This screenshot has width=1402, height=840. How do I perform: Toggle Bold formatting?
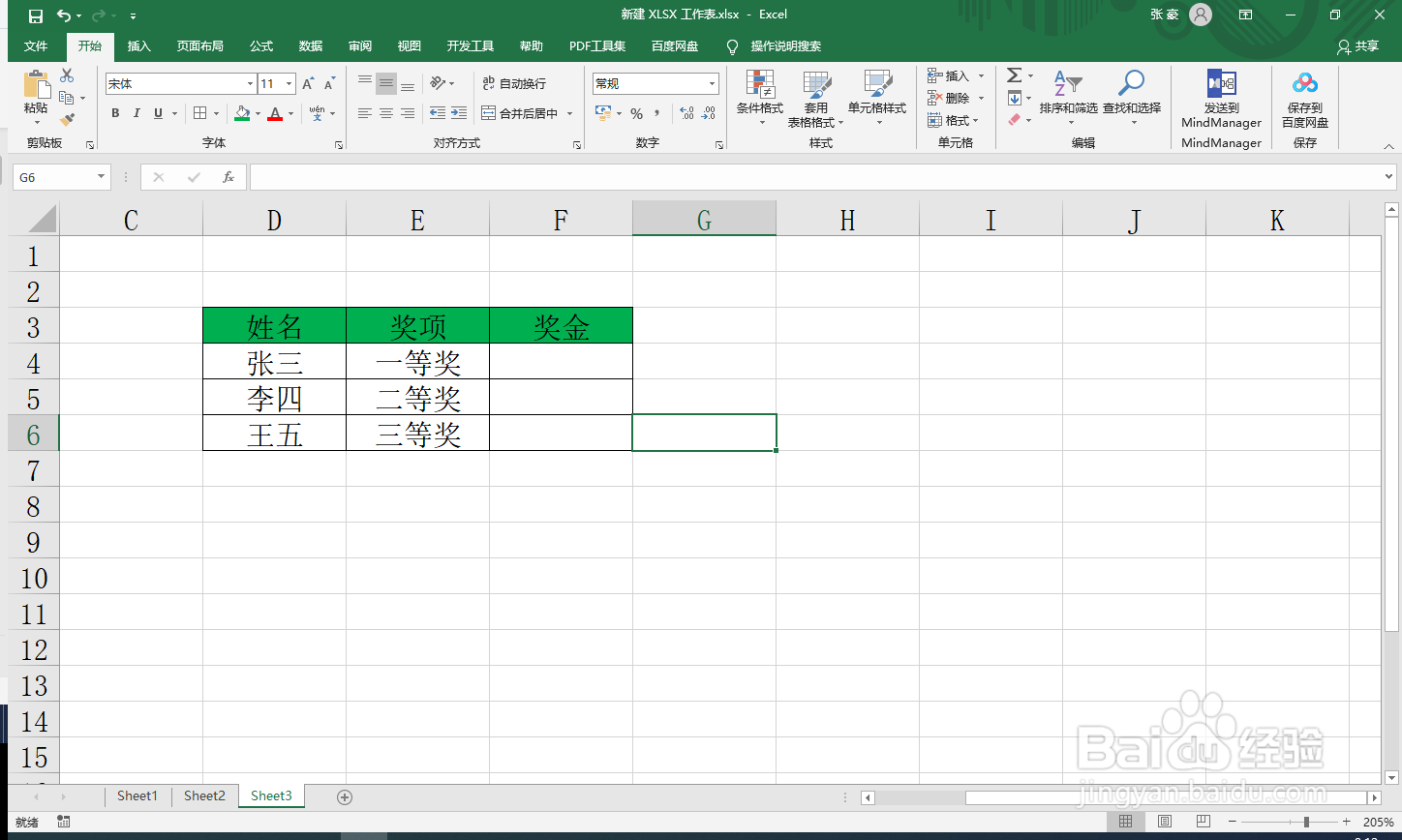[115, 113]
